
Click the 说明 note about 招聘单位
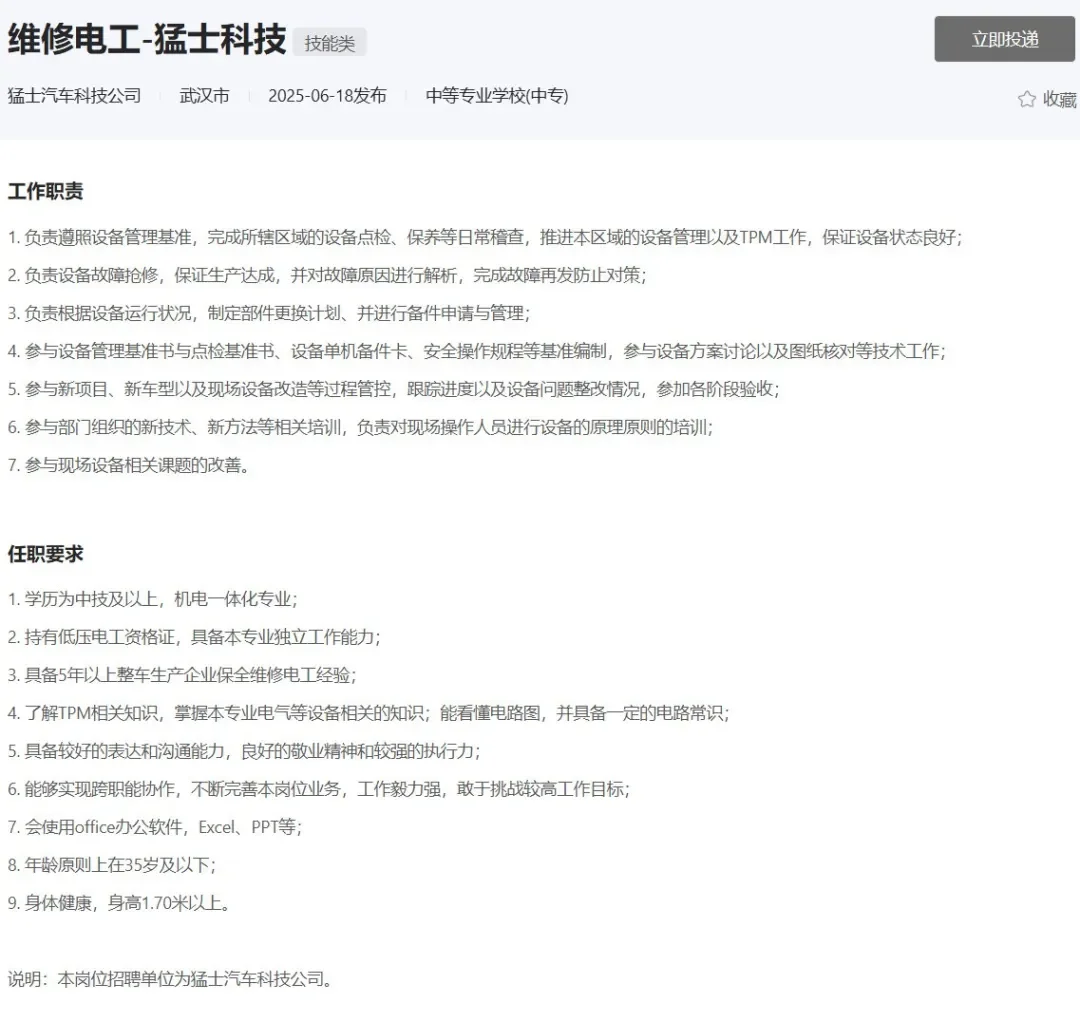pyautogui.click(x=170, y=979)
